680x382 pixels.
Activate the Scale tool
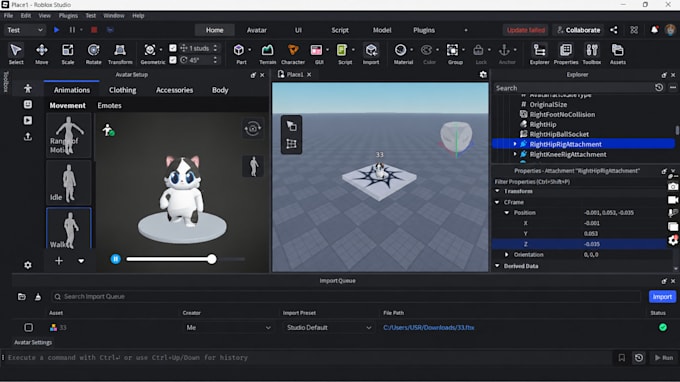point(68,54)
